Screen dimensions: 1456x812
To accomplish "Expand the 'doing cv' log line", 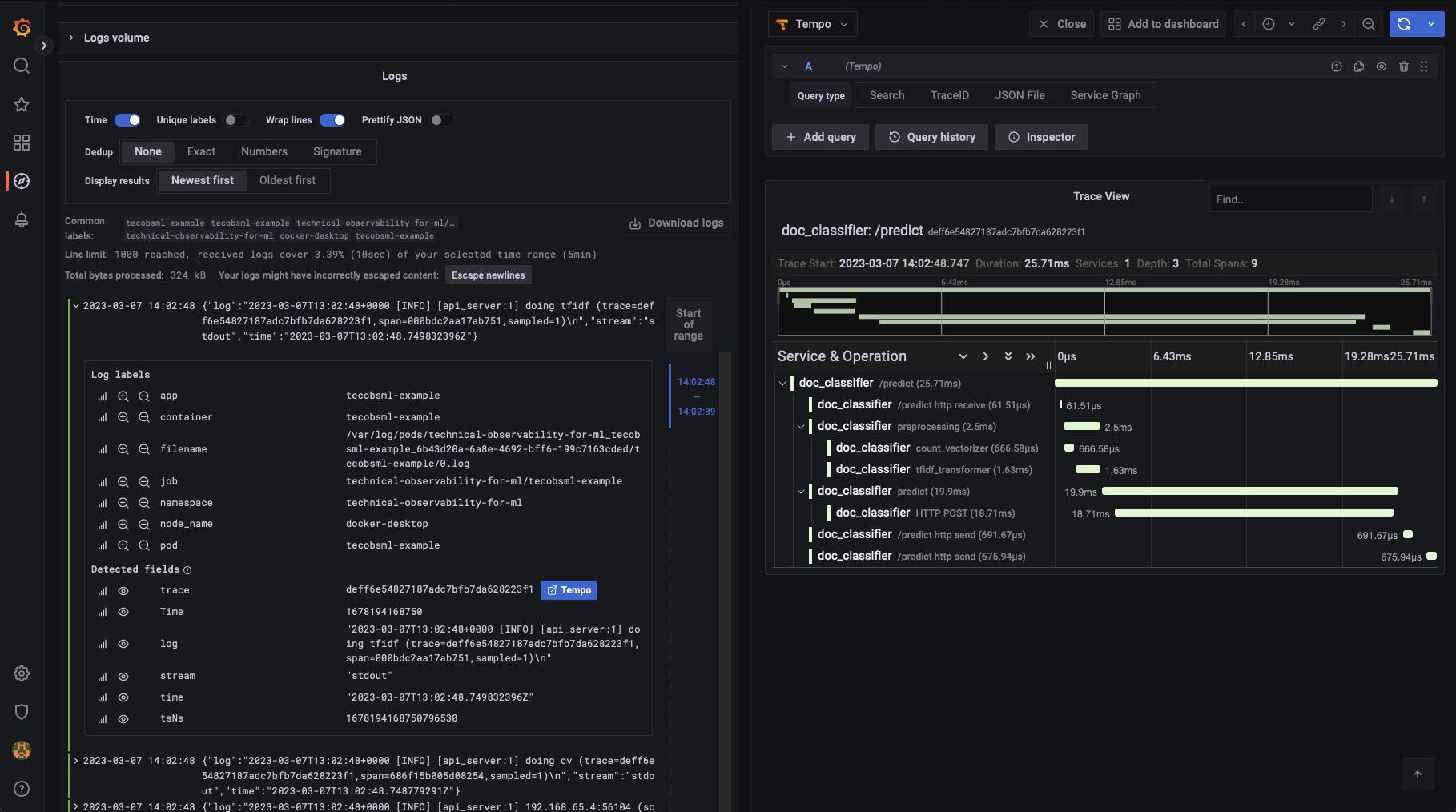I will (76, 761).
